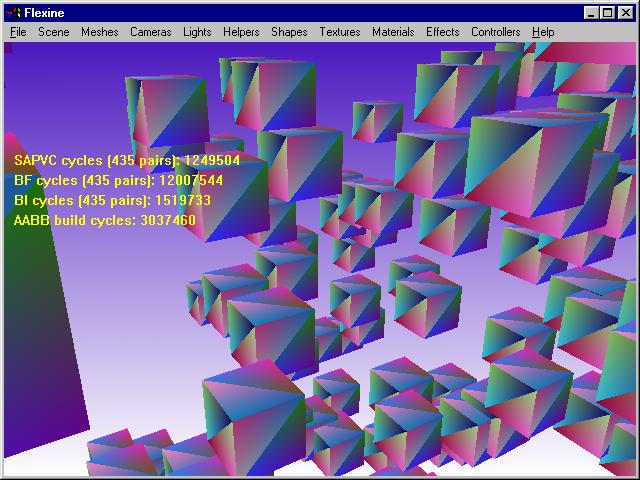Screen dimensions: 640x480
Task: Click the AABB build cycles text
Action: click(105, 220)
